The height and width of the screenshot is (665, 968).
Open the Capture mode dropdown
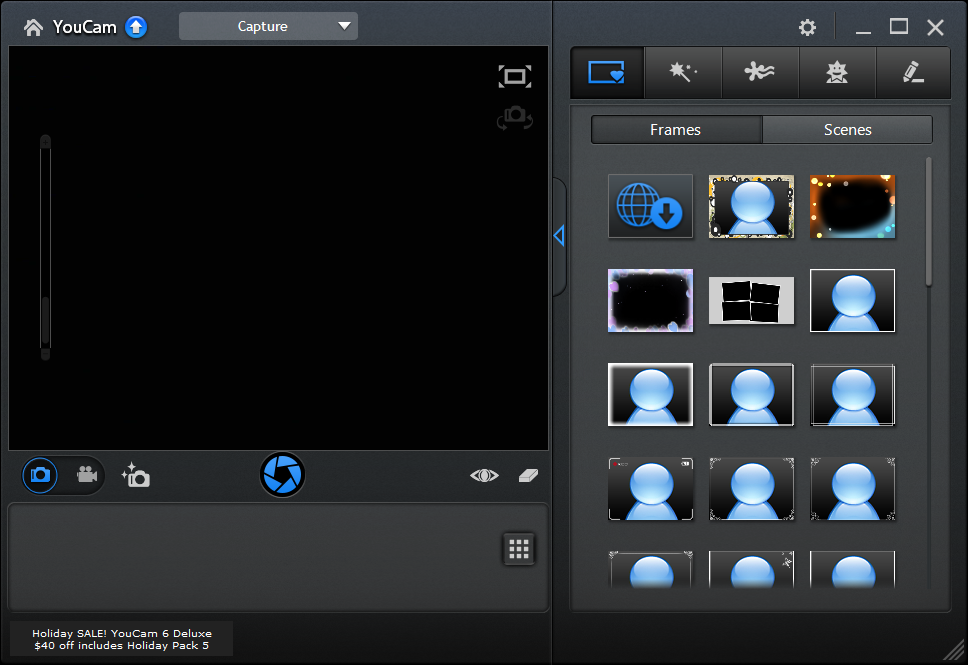tap(268, 26)
